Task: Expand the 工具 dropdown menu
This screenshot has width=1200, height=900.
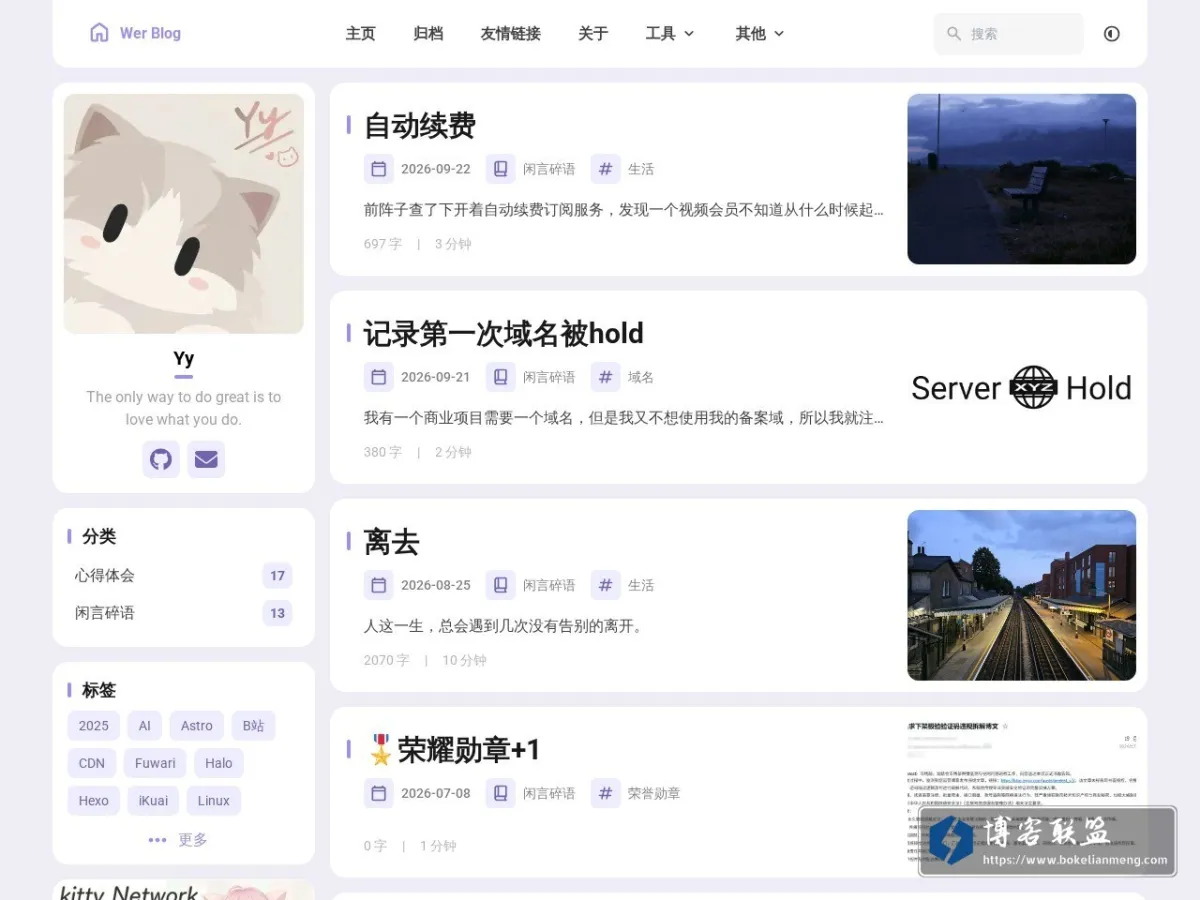Action: point(670,34)
